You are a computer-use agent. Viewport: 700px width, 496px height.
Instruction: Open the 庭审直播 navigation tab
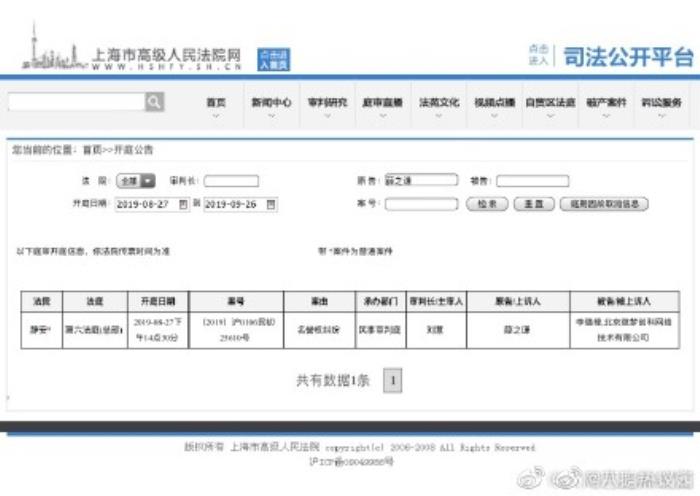[382, 107]
